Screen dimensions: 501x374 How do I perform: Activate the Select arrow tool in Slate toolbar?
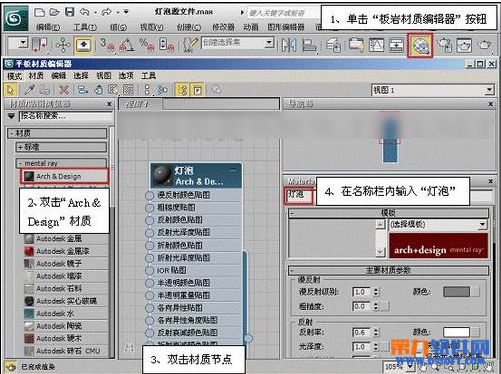point(11,90)
